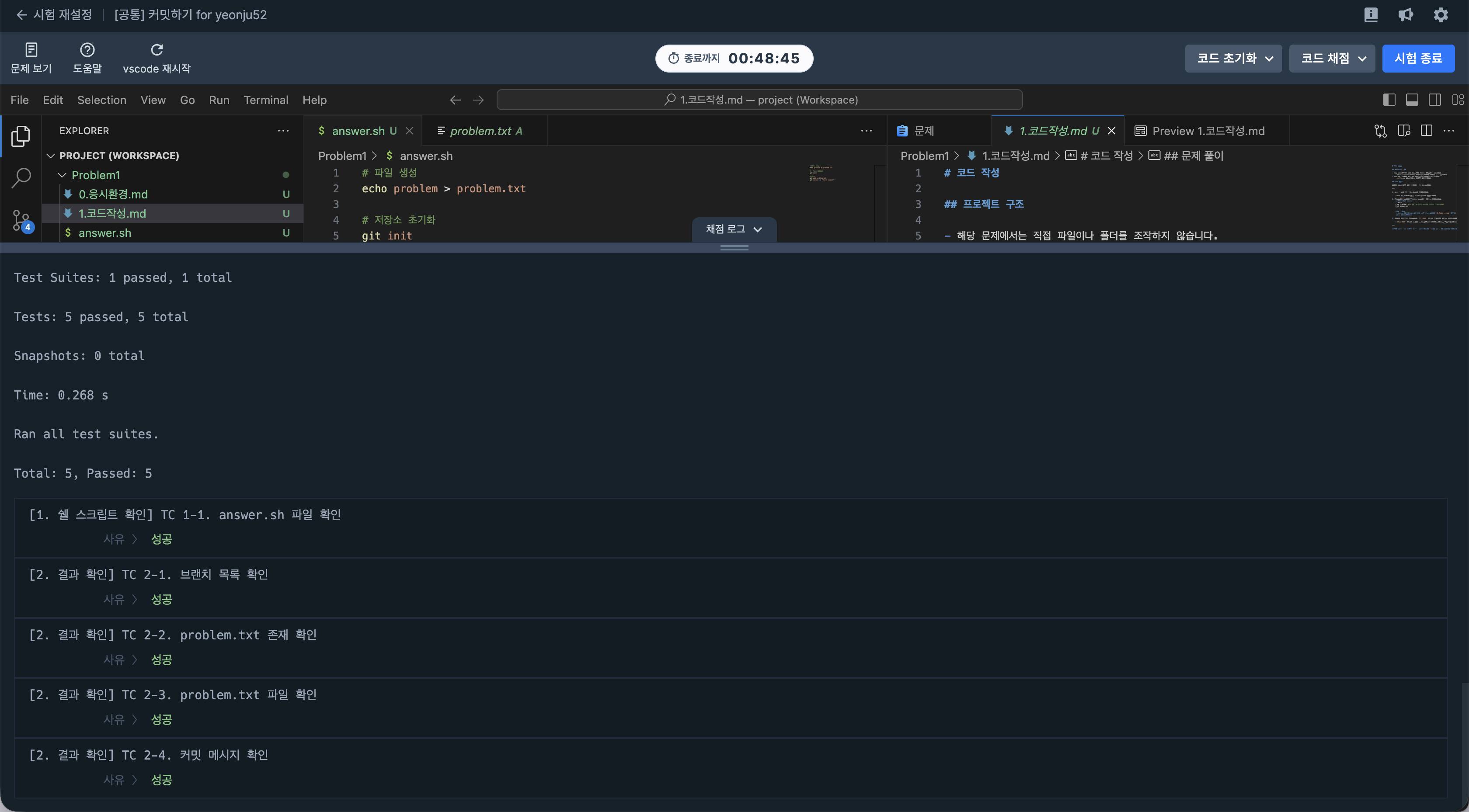The height and width of the screenshot is (812, 1469).
Task: Open the 도움말 help icon
Action: pyautogui.click(x=87, y=50)
